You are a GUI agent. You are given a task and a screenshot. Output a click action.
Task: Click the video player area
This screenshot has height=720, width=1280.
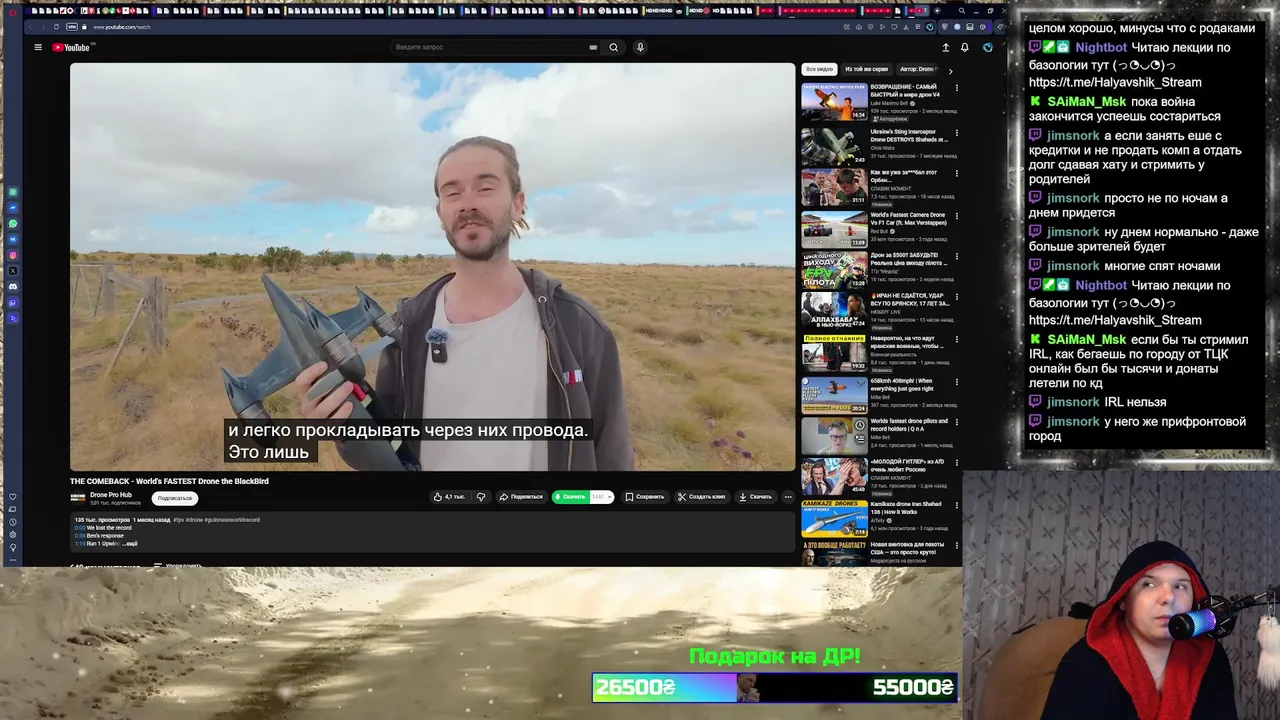click(432, 267)
